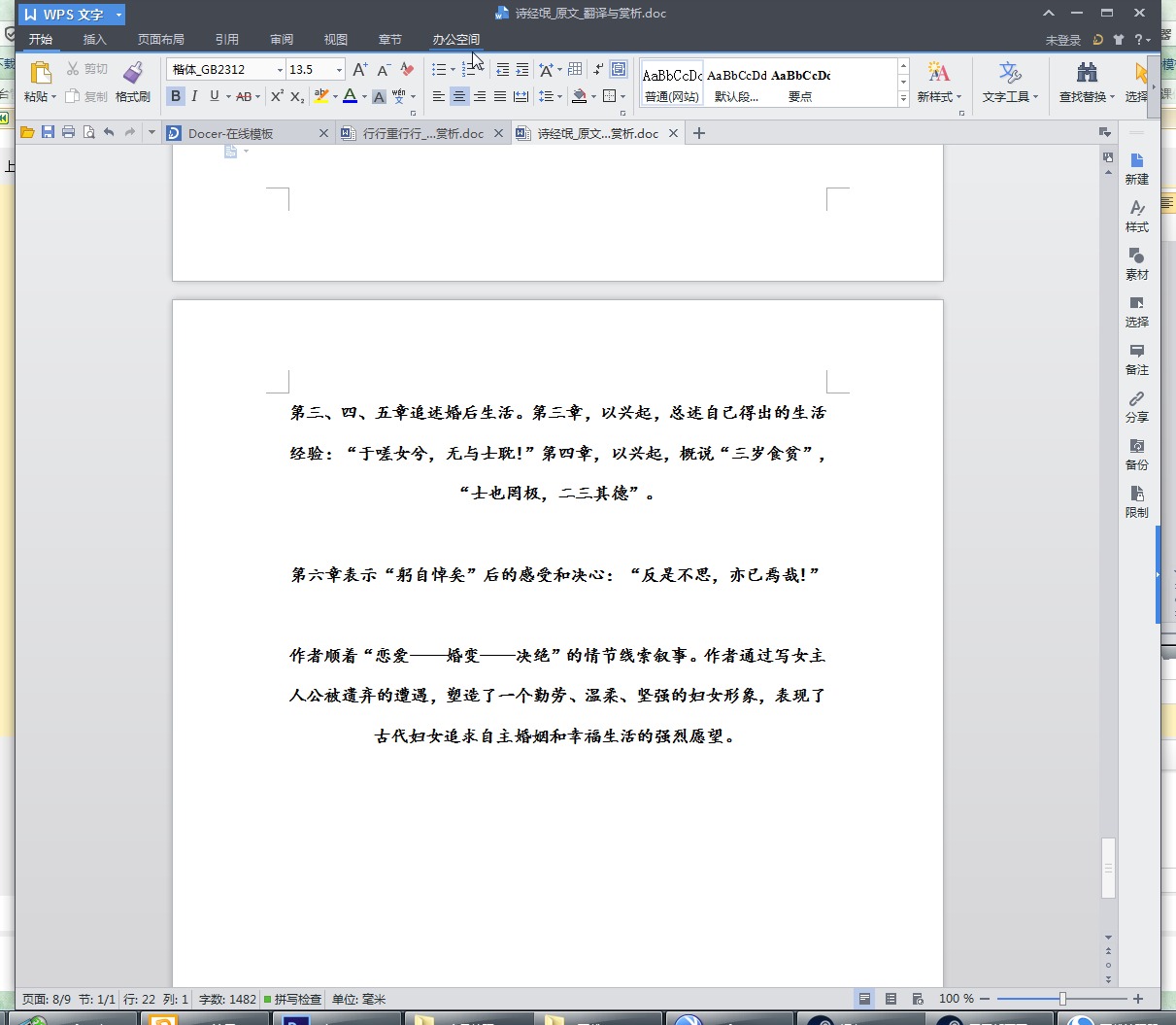This screenshot has height=1025, width=1176.
Task: Click the superscript X² icon
Action: tap(277, 96)
